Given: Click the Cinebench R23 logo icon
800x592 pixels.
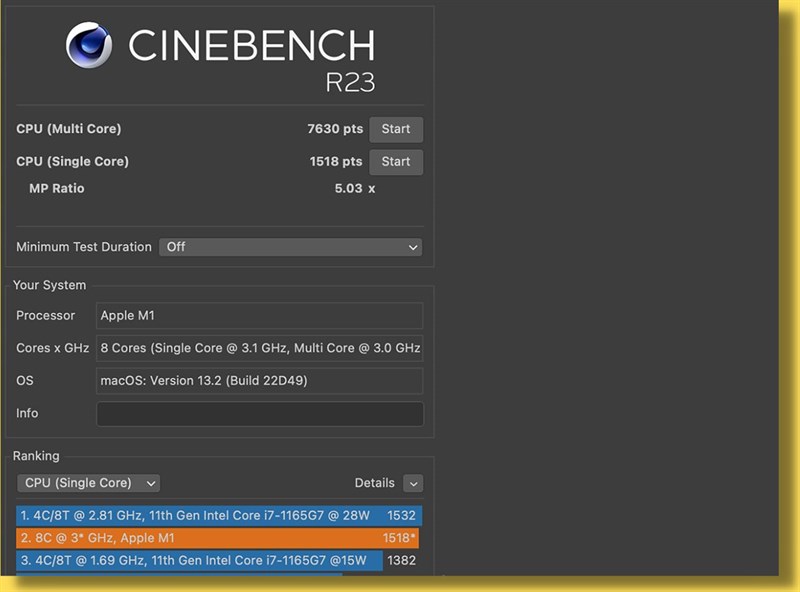Looking at the screenshot, I should tap(89, 45).
